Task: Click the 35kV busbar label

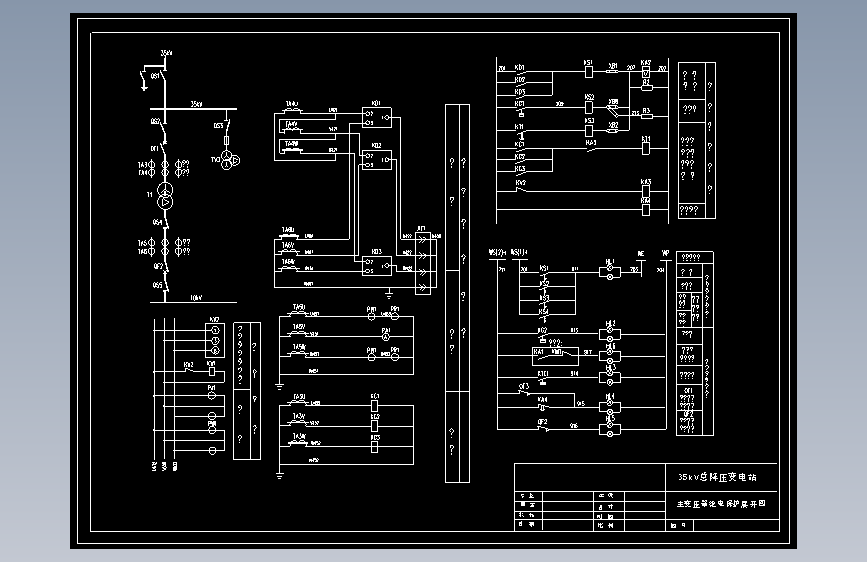Action: pyautogui.click(x=196, y=104)
